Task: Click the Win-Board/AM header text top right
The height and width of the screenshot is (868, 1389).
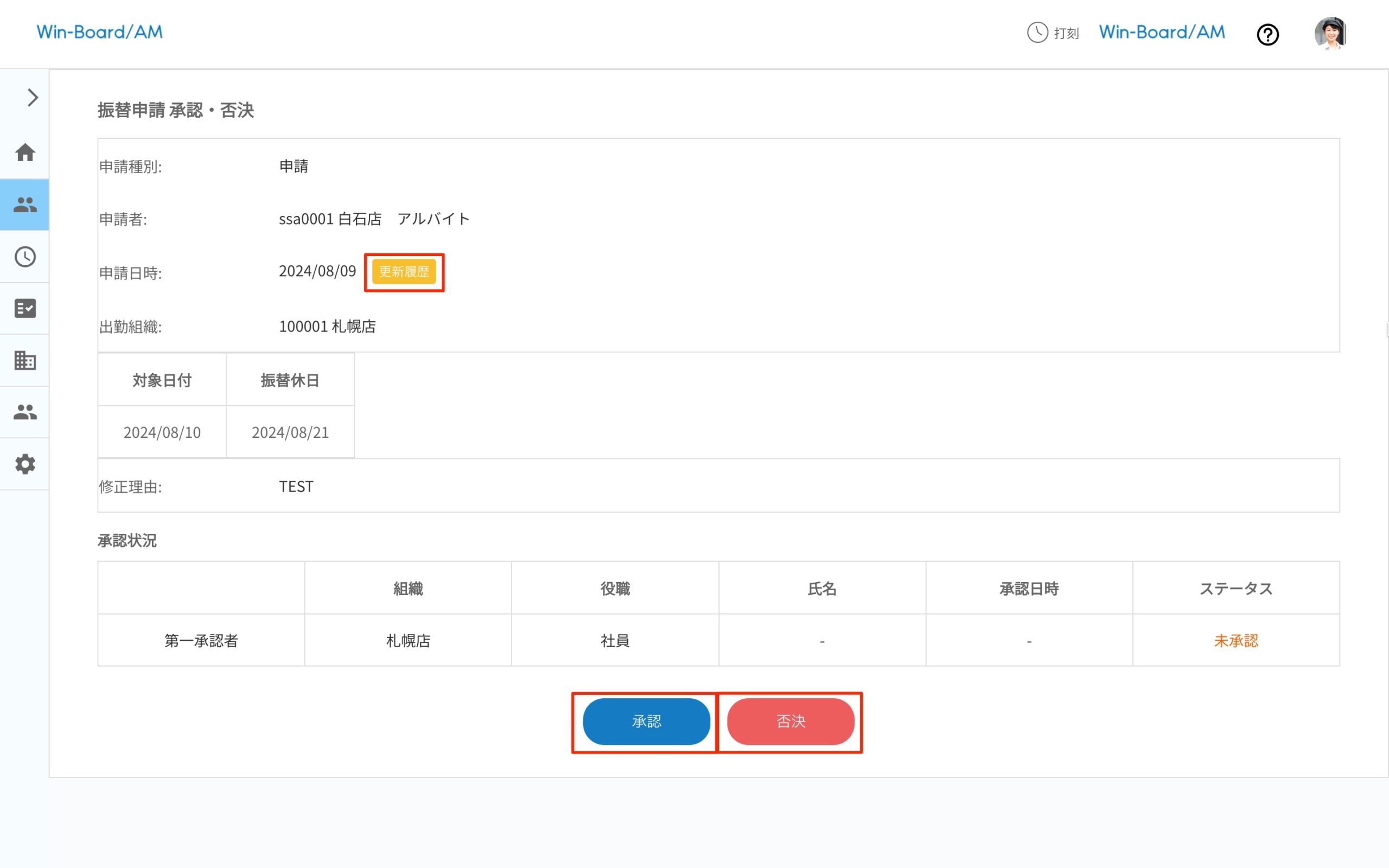Action: (x=1161, y=32)
